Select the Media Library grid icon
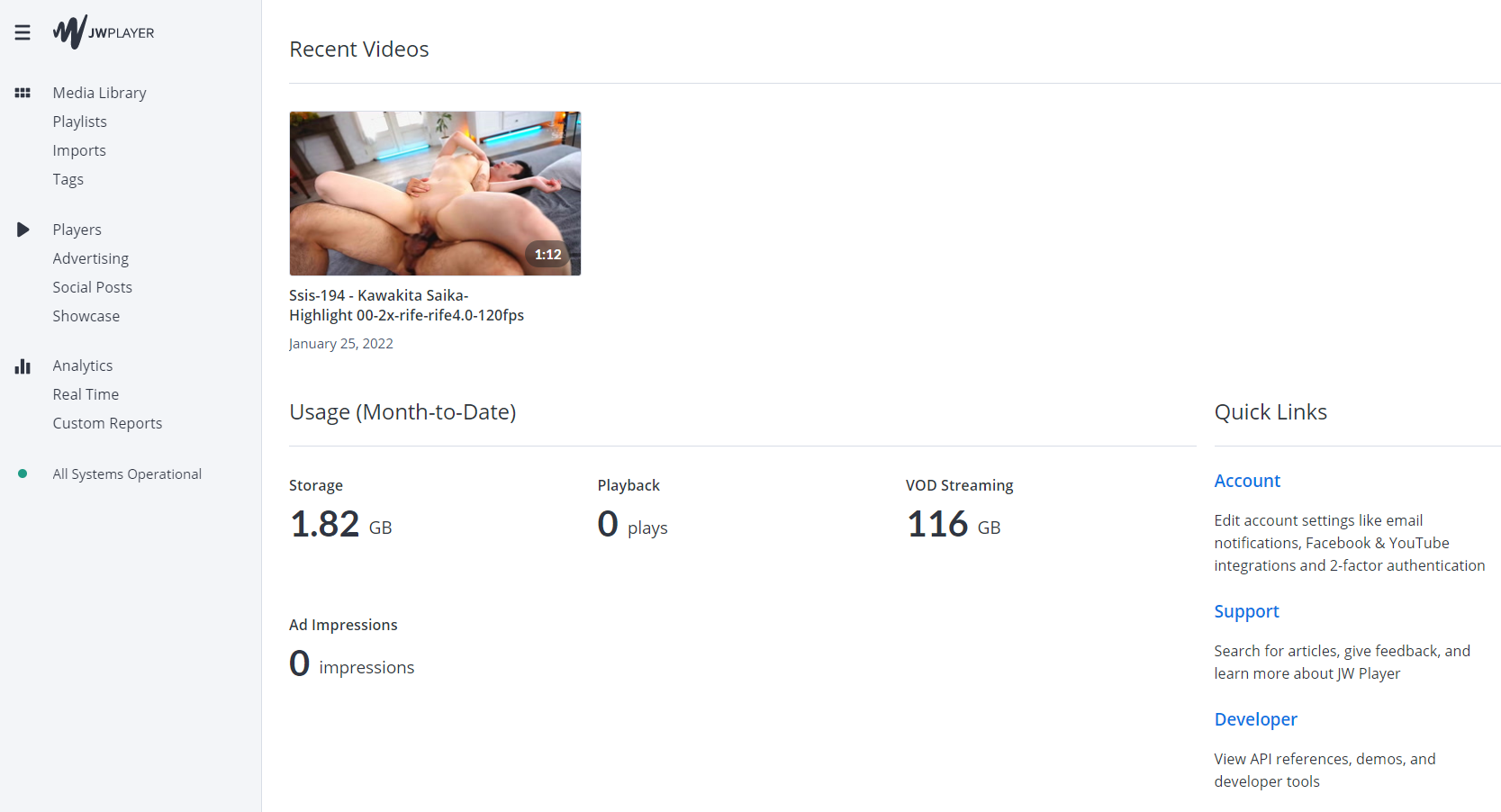1501x812 pixels. (23, 93)
